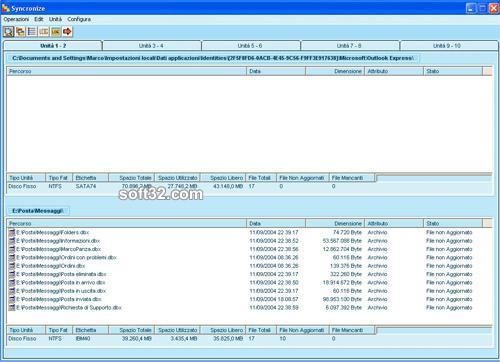Open the Operazioni menu

click(x=16, y=19)
